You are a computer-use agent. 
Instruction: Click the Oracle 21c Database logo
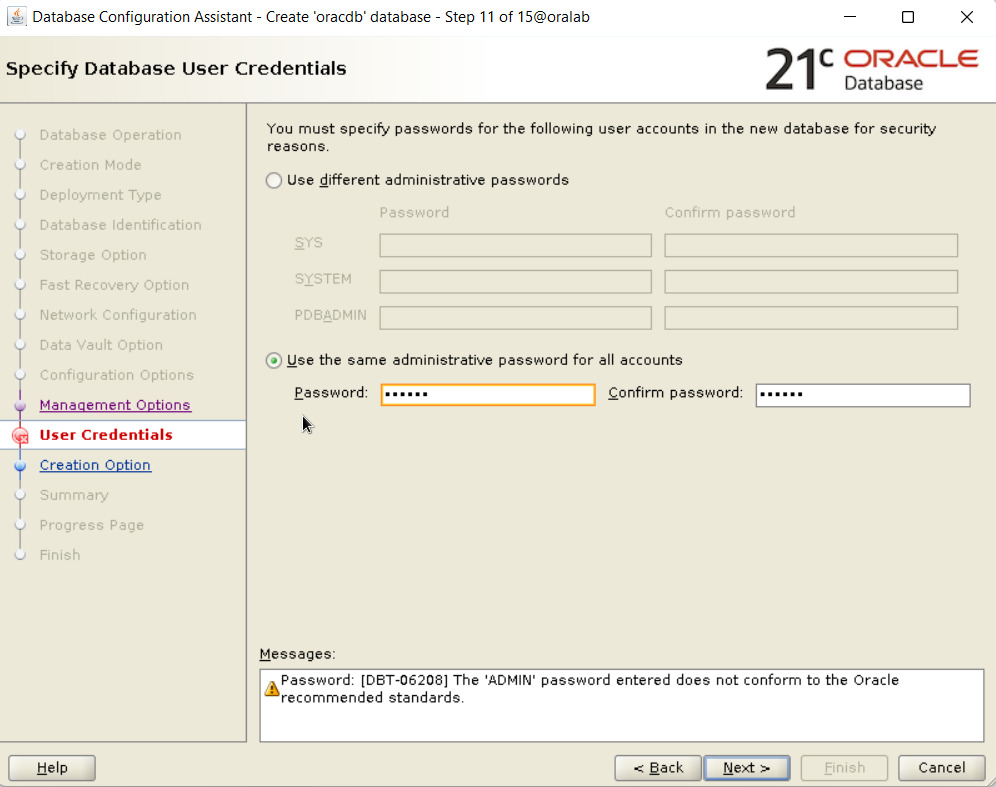pyautogui.click(x=871, y=68)
